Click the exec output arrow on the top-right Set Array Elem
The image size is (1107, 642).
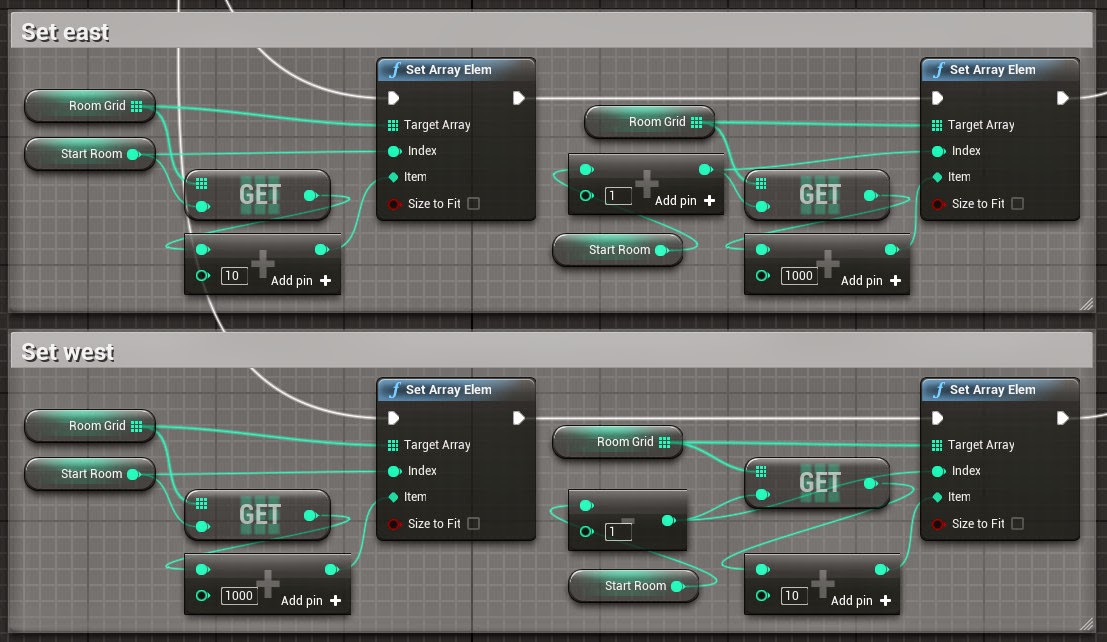click(x=1064, y=98)
